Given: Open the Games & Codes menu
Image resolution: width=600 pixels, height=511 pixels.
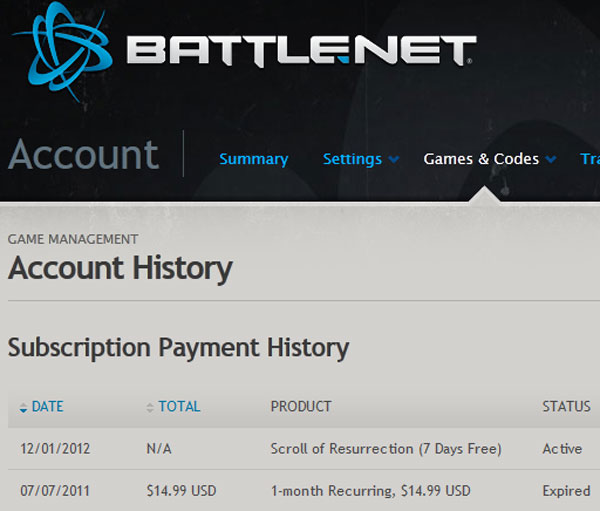Looking at the screenshot, I should pyautogui.click(x=481, y=159).
